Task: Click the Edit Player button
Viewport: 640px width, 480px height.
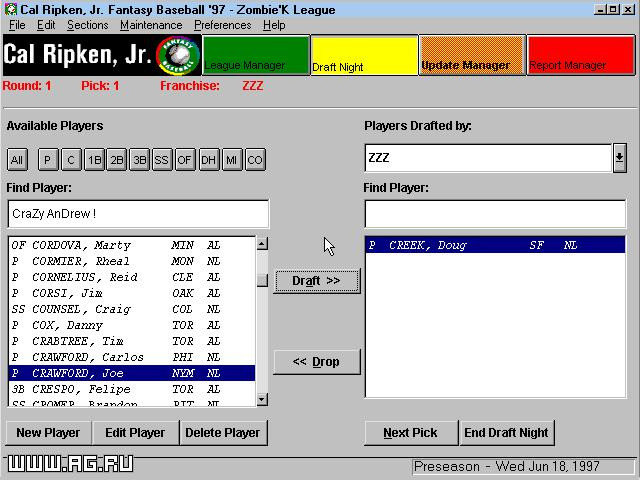Action: (x=135, y=433)
